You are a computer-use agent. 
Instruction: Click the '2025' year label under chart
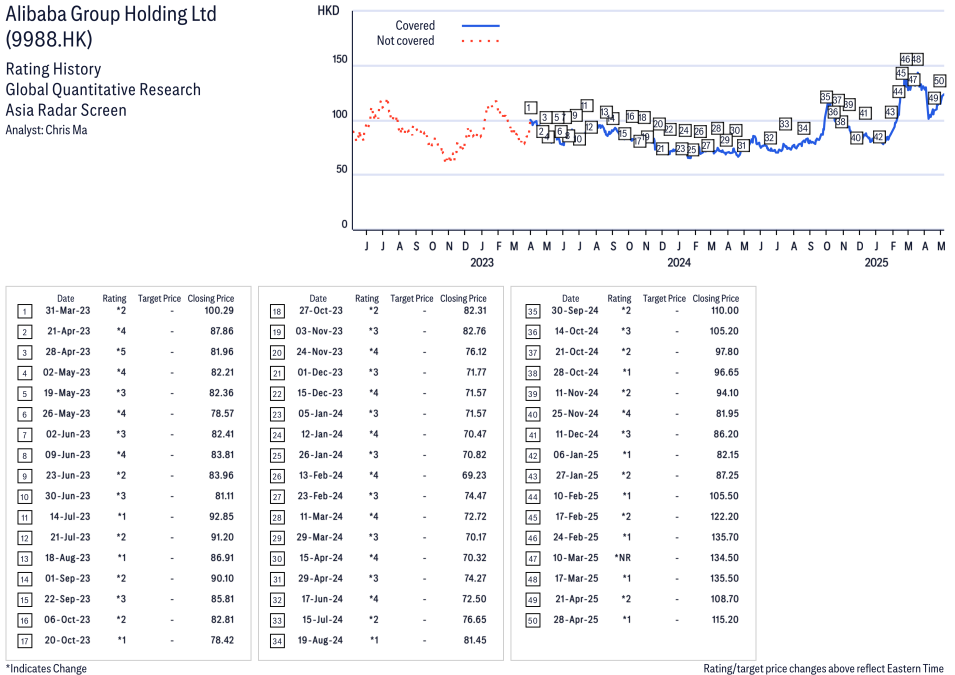876,263
